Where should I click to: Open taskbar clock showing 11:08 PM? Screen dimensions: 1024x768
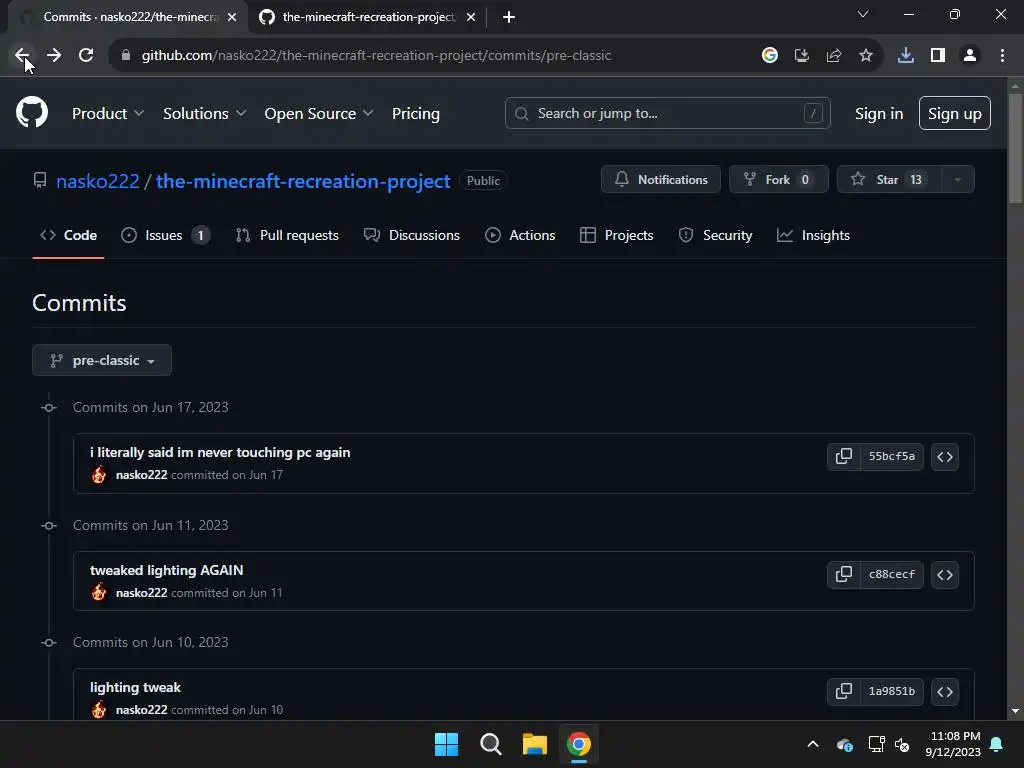pos(953,744)
